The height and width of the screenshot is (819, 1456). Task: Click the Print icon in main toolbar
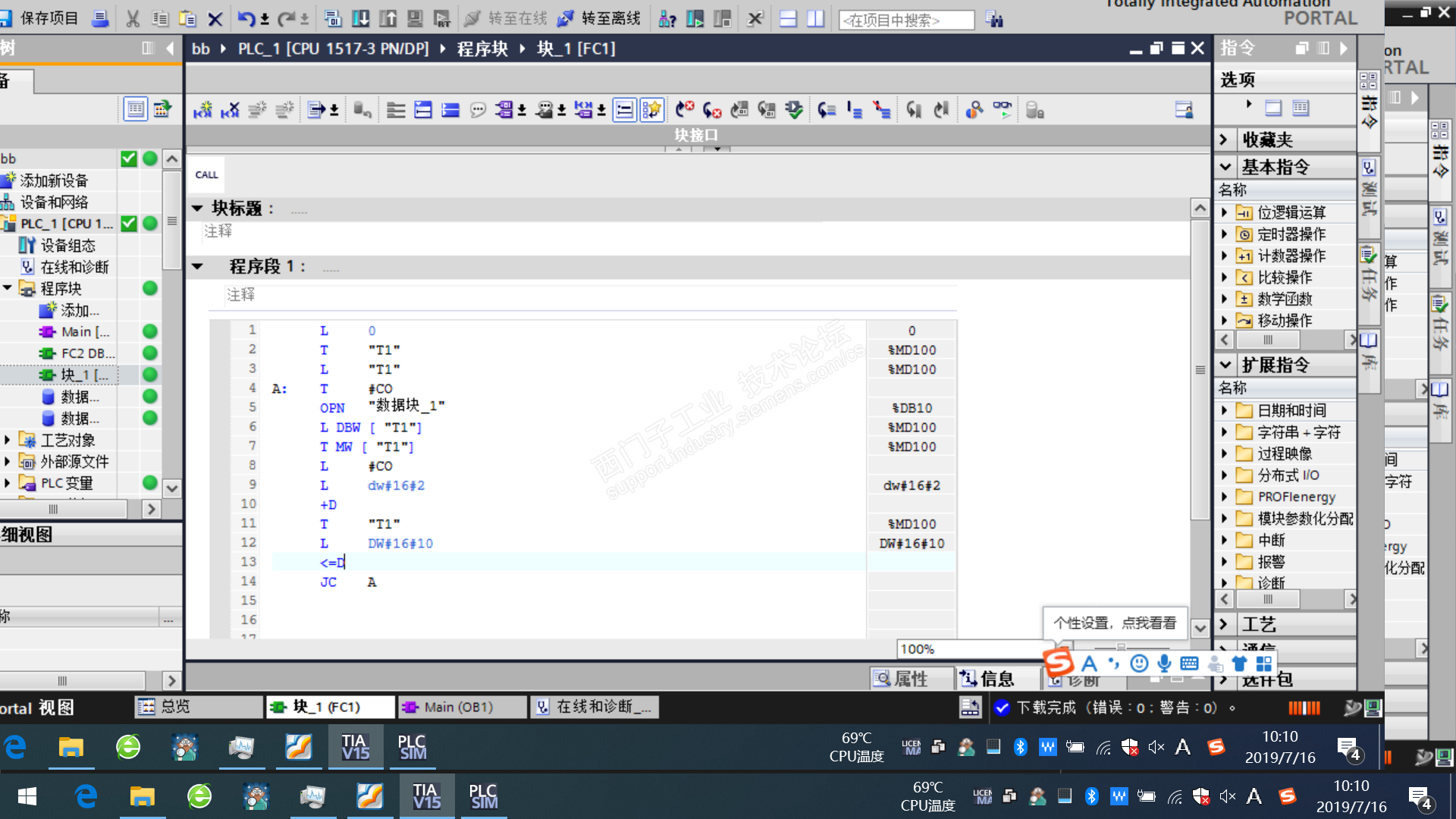click(99, 18)
